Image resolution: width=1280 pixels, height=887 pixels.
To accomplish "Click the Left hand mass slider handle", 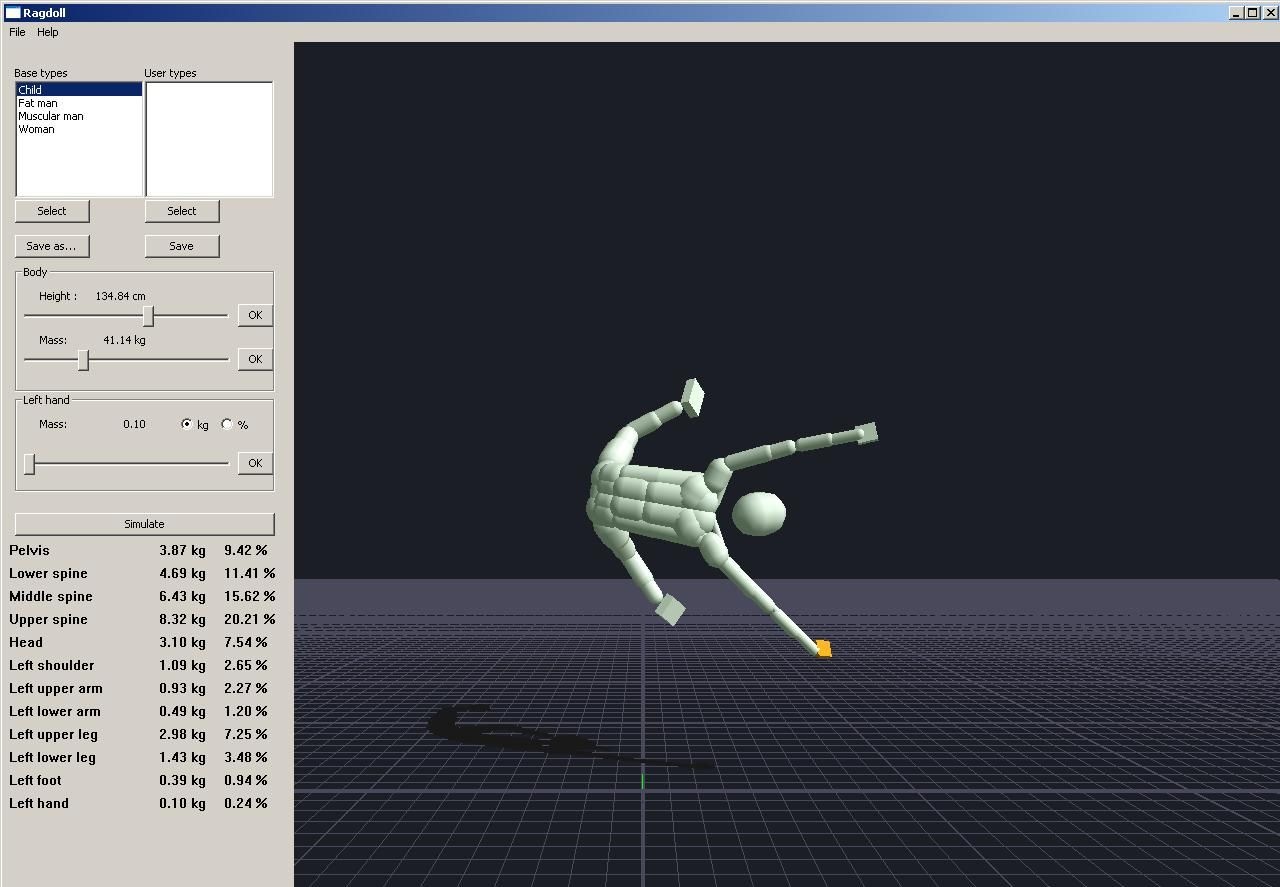I will pos(30,464).
